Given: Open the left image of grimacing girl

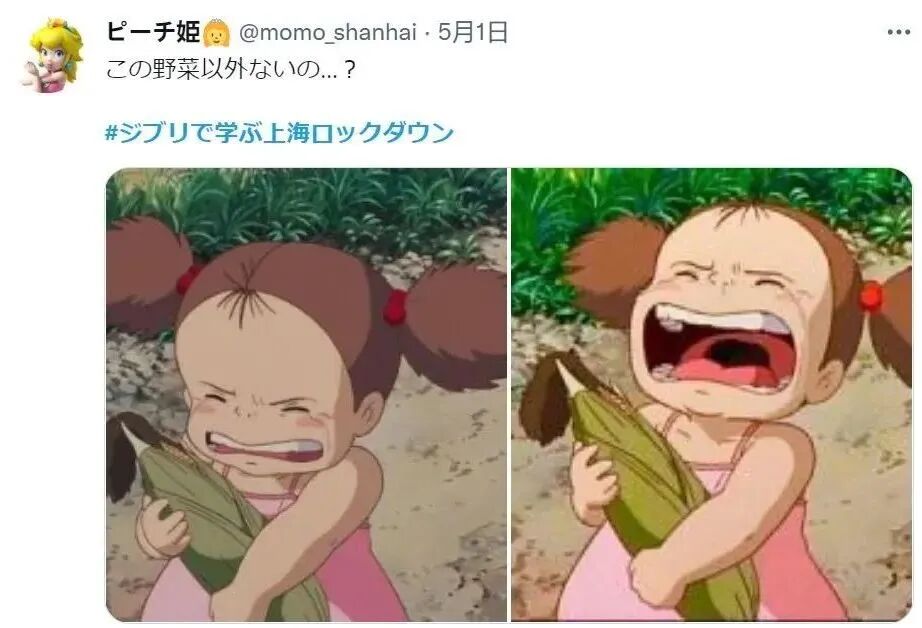Looking at the screenshot, I should tap(306, 395).
